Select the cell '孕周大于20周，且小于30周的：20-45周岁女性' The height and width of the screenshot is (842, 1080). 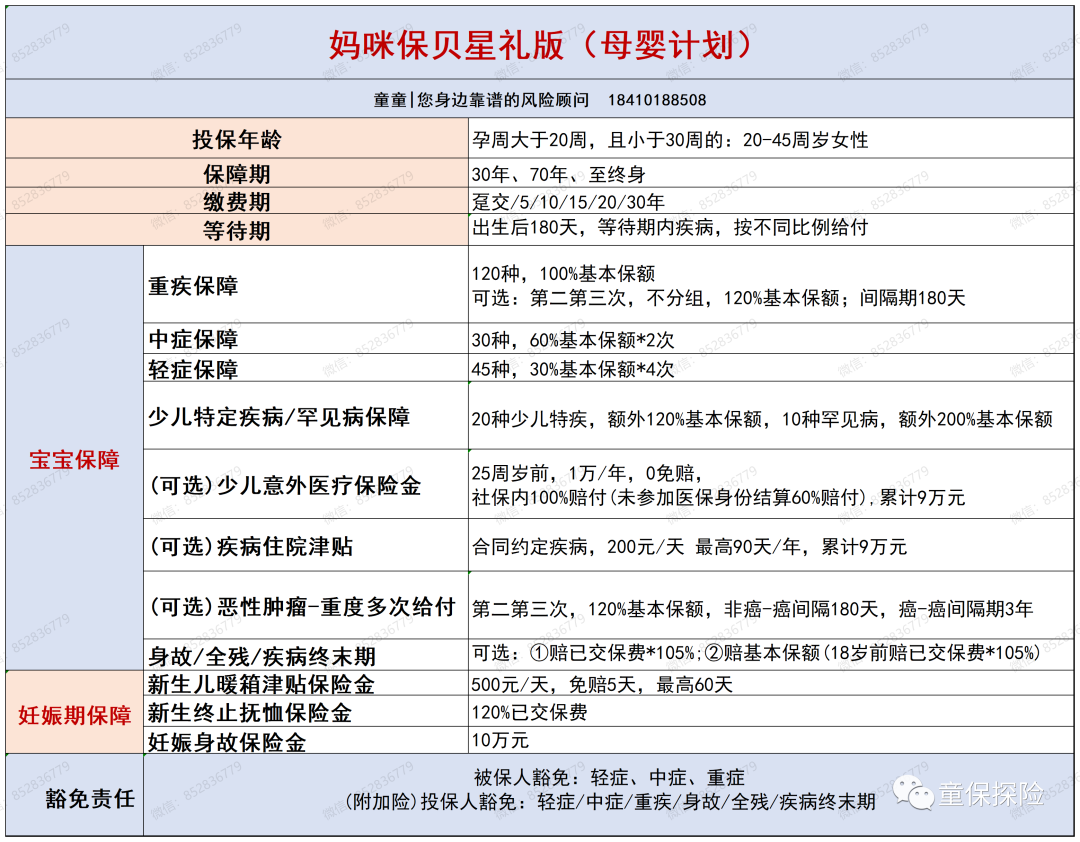(771, 138)
